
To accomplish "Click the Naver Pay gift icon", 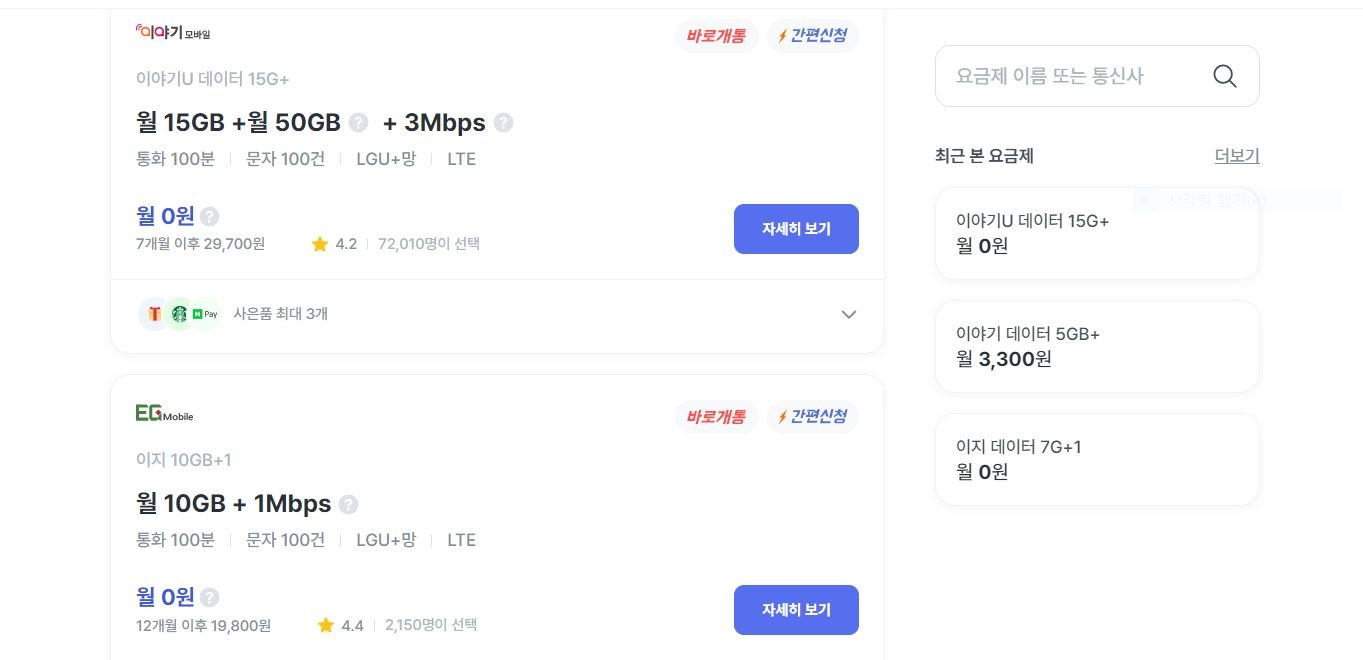I will tap(205, 314).
